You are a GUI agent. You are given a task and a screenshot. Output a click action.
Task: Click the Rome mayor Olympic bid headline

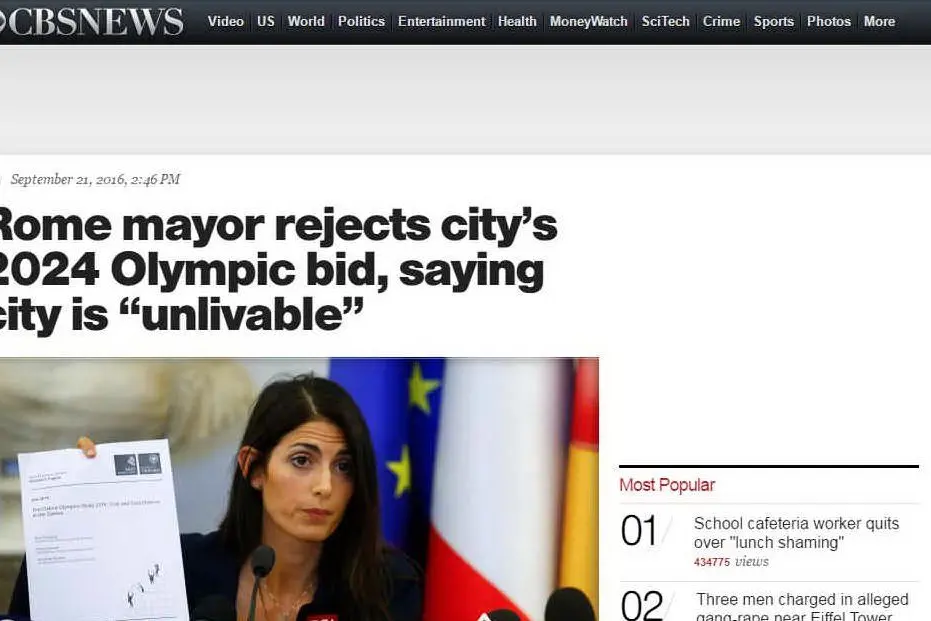(278, 271)
